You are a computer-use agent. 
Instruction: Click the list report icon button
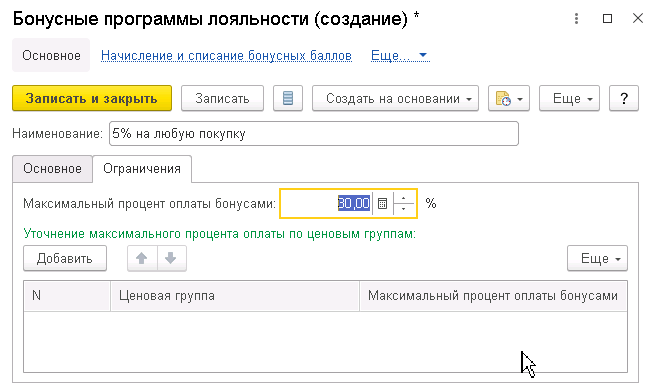288,98
